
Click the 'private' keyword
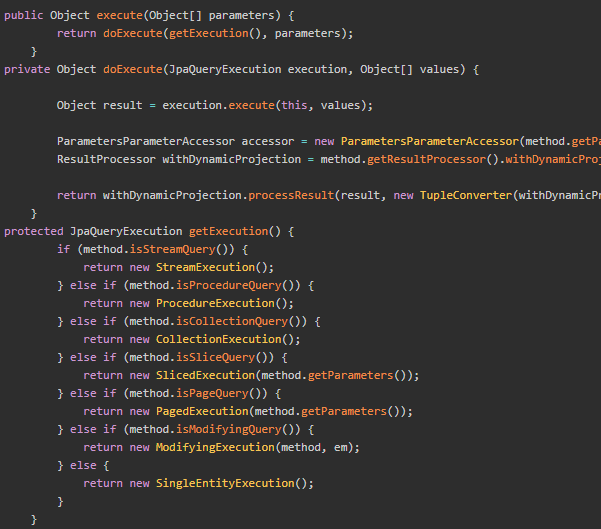(27, 69)
